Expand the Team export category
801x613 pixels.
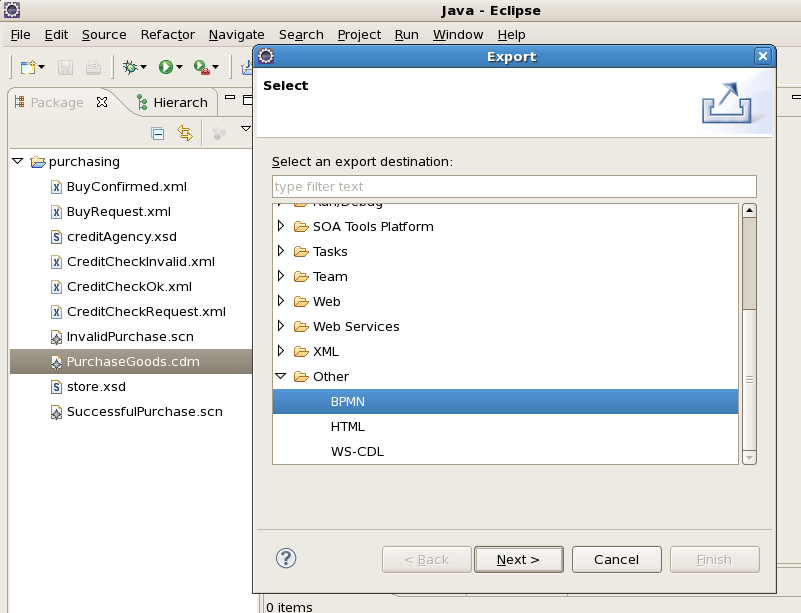pyautogui.click(x=280, y=275)
